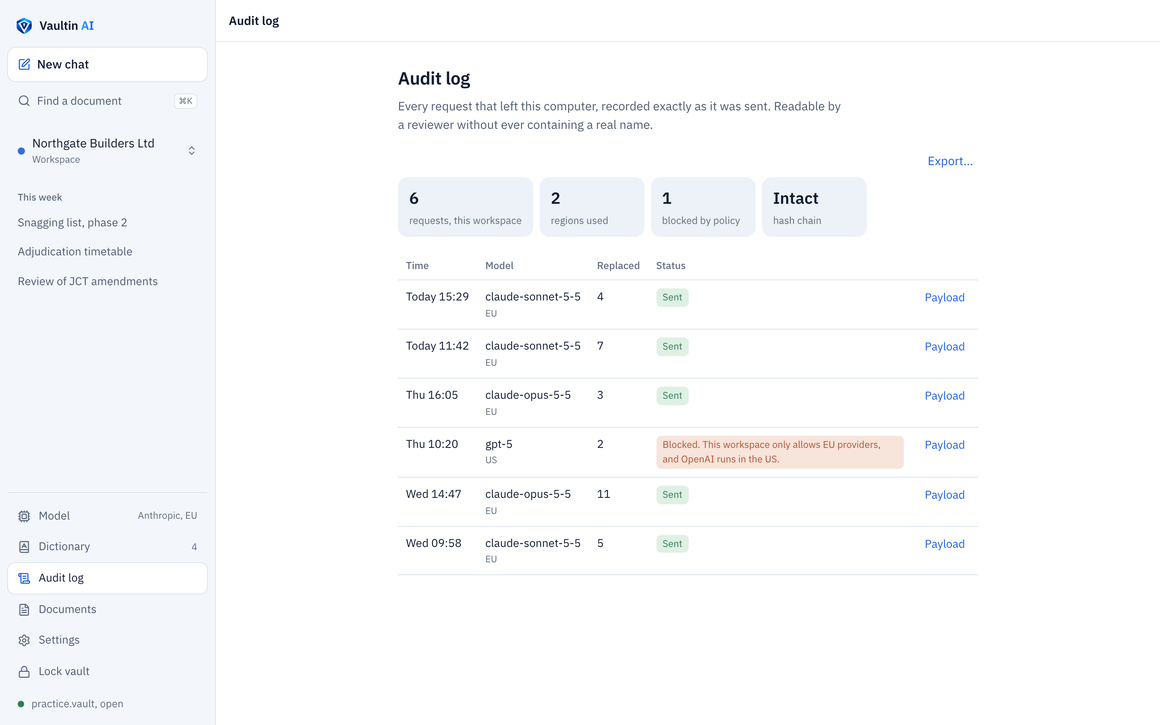This screenshot has width=1160, height=725.
Task: Select Lock vault in sidebar
Action: [x=107, y=672]
